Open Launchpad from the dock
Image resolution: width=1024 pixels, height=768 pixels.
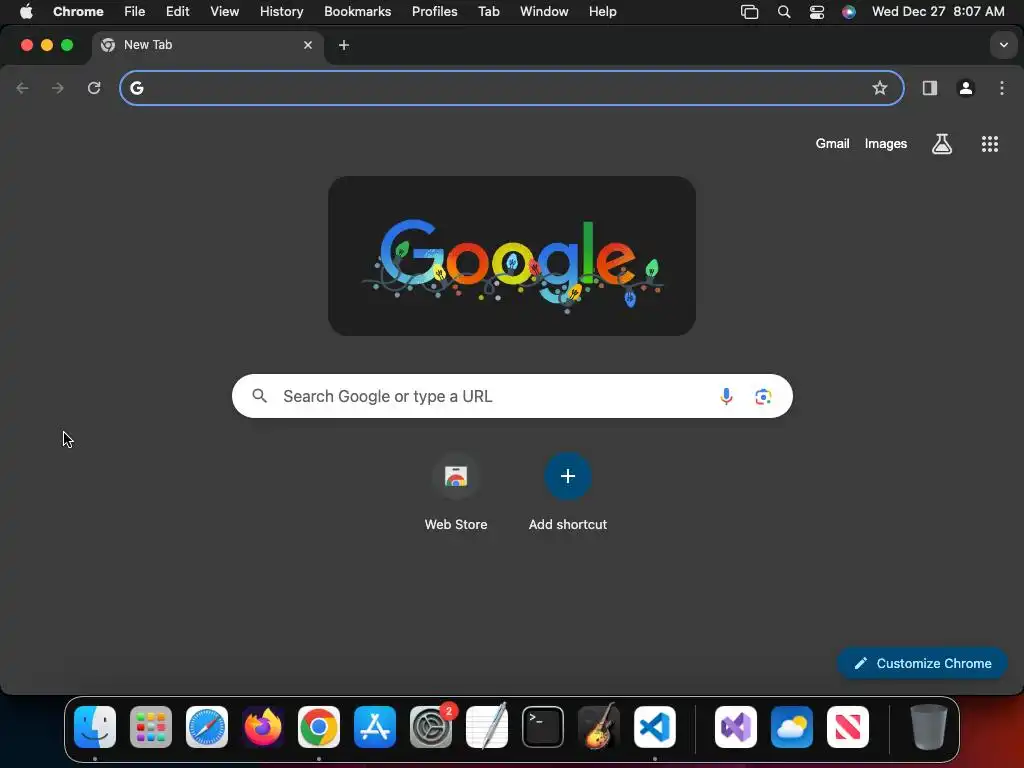[x=151, y=726]
